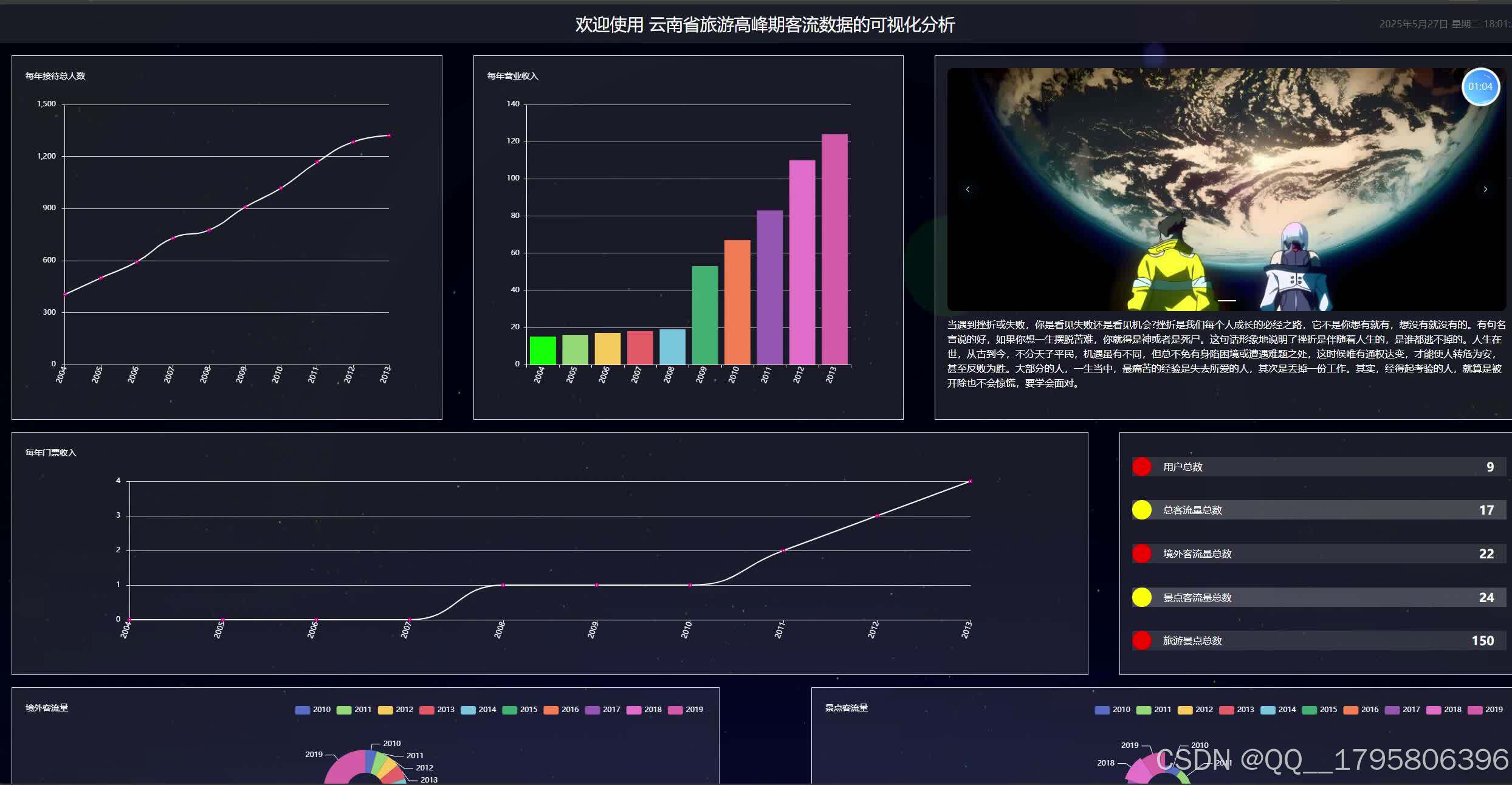
Task: Click the yellow dot beside 景点客流量总数
Action: [1141, 597]
